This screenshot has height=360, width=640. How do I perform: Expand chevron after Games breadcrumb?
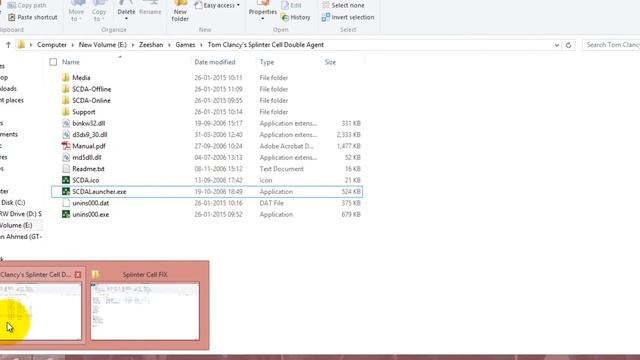201,45
